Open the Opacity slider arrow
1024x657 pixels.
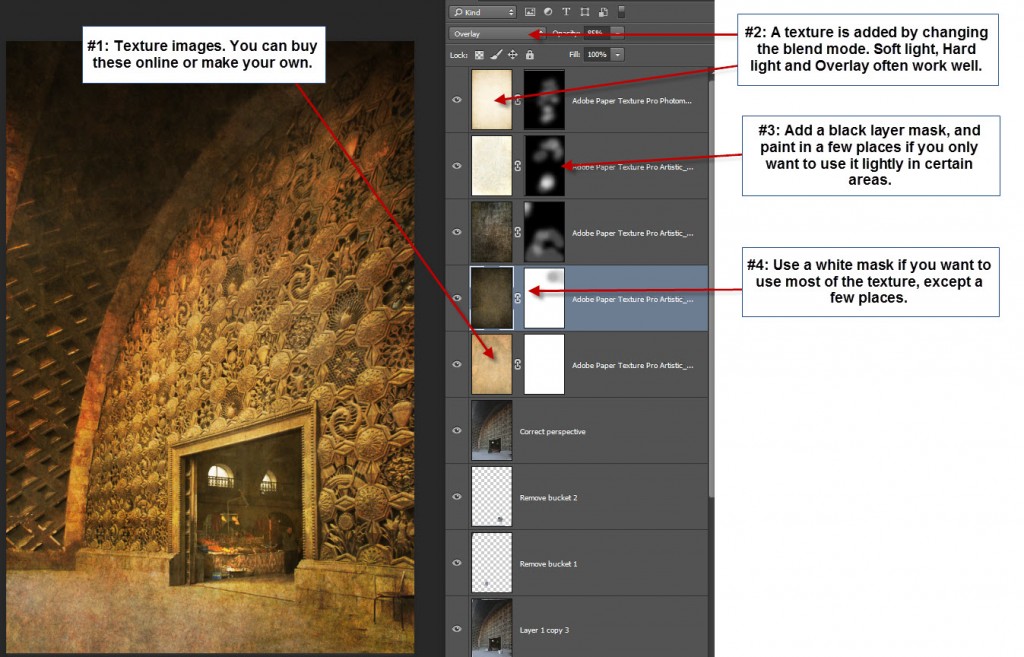point(617,33)
